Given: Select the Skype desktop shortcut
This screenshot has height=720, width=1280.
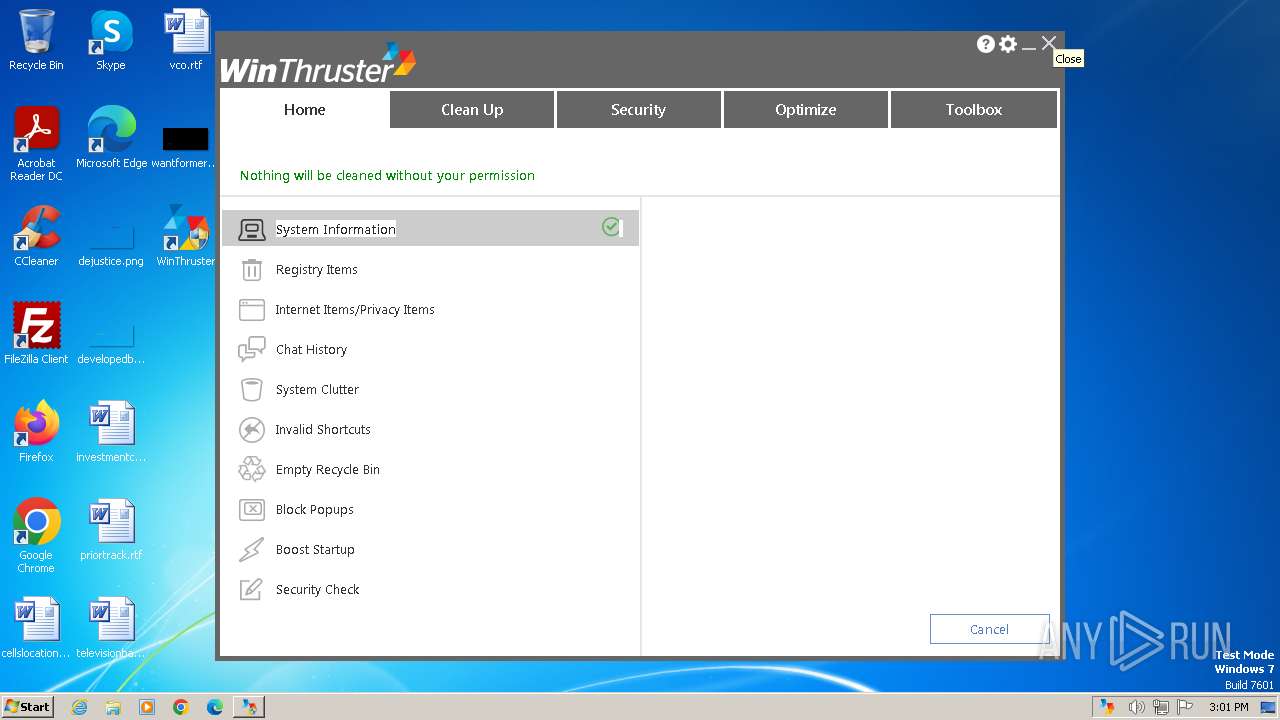Looking at the screenshot, I should pos(111,40).
